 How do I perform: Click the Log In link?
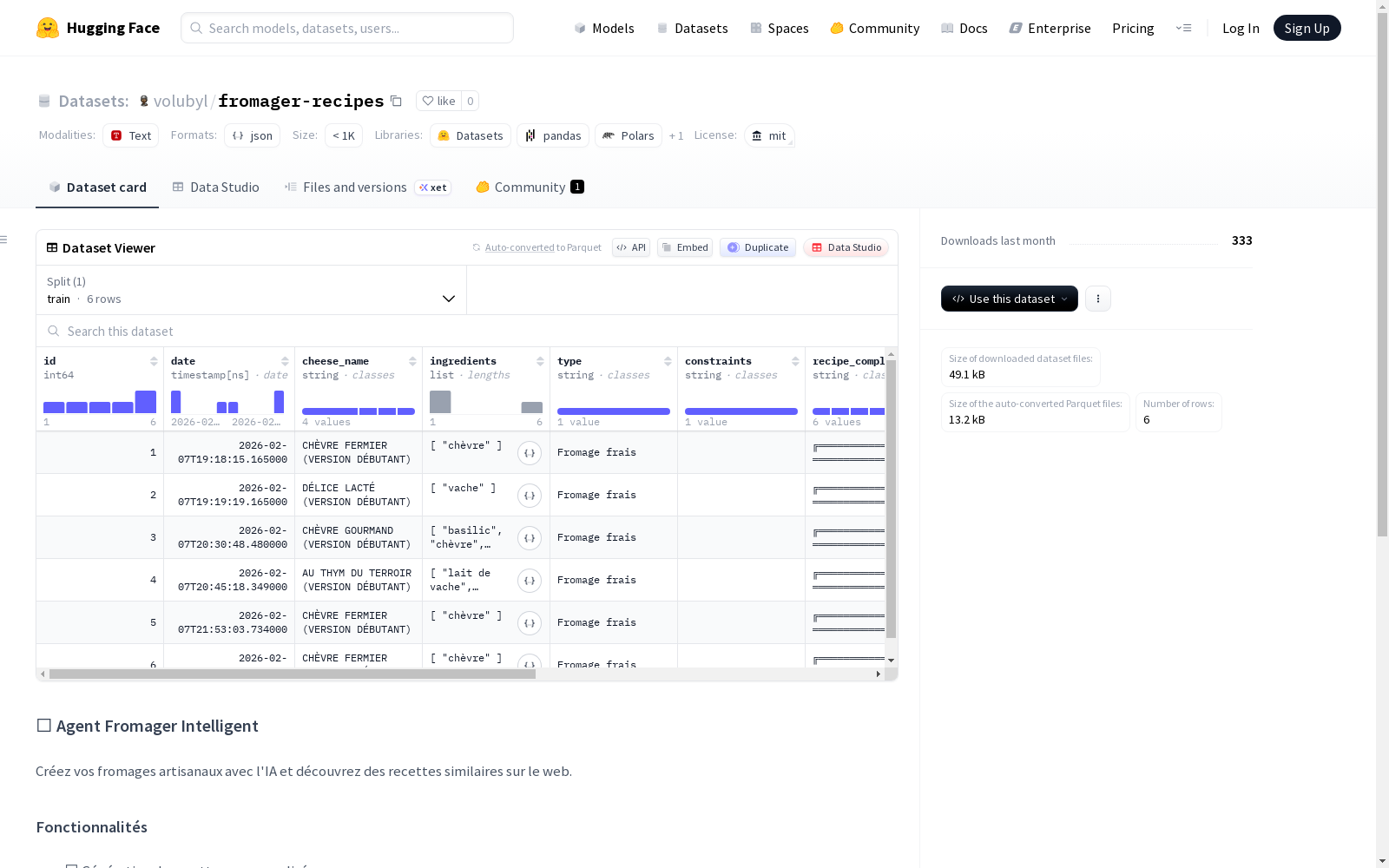pos(1241,28)
